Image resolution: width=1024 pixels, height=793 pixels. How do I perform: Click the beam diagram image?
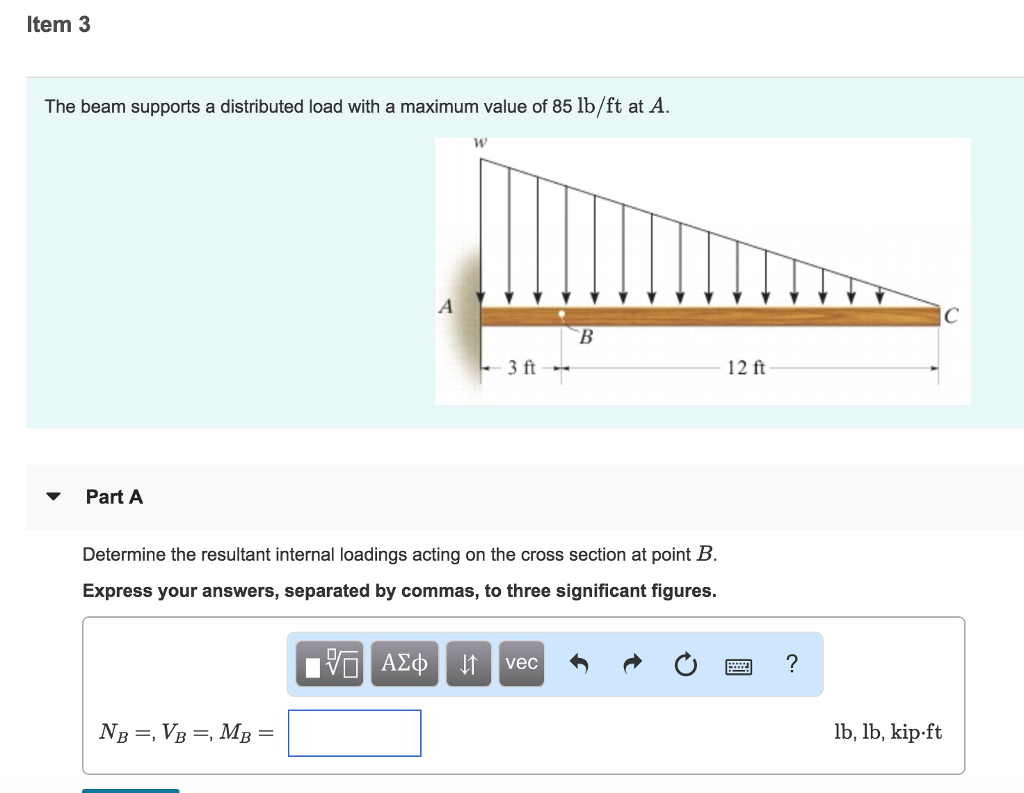coord(702,270)
